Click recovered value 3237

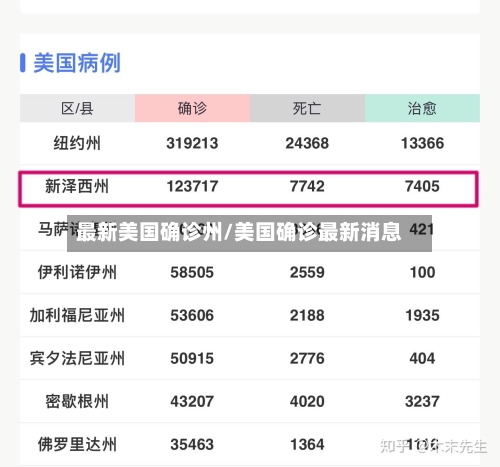422,401
